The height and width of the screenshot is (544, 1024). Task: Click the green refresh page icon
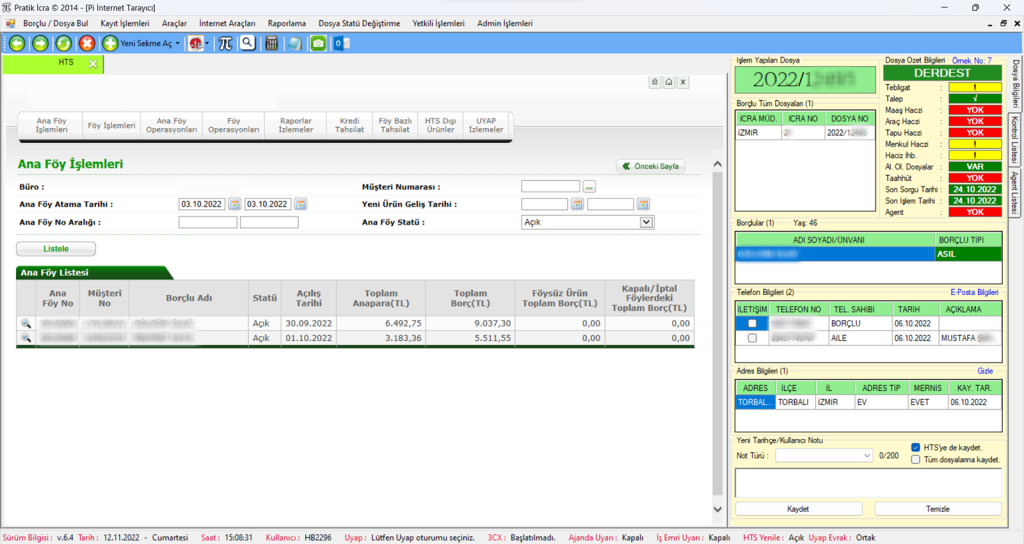point(63,43)
